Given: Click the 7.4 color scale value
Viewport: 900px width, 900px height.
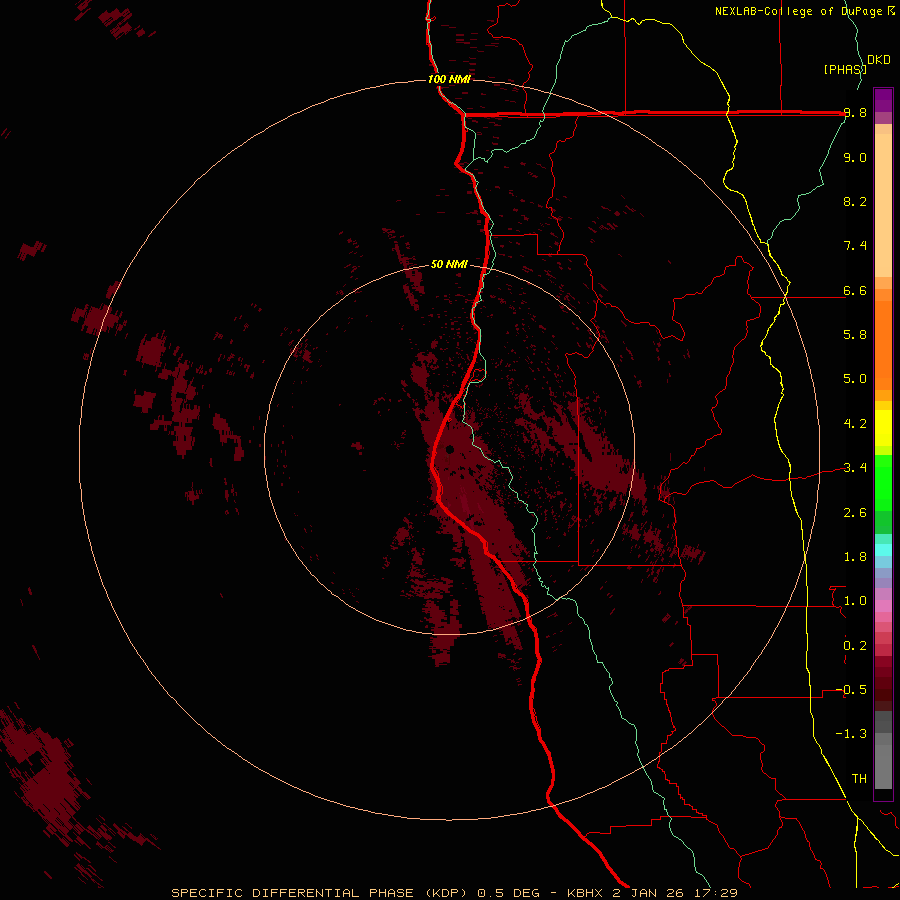Looking at the screenshot, I should coord(855,246).
